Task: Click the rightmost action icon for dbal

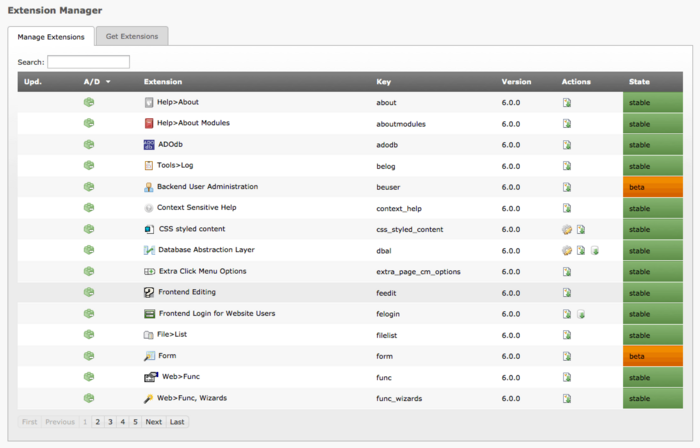Action: [595, 250]
